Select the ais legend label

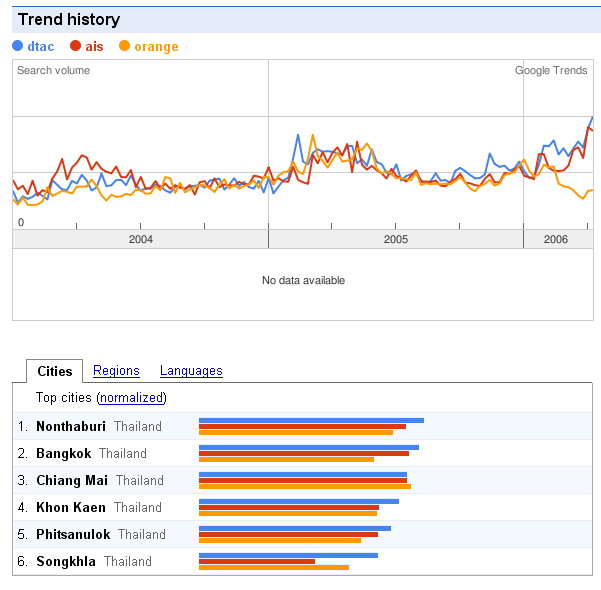pyautogui.click(x=94, y=46)
